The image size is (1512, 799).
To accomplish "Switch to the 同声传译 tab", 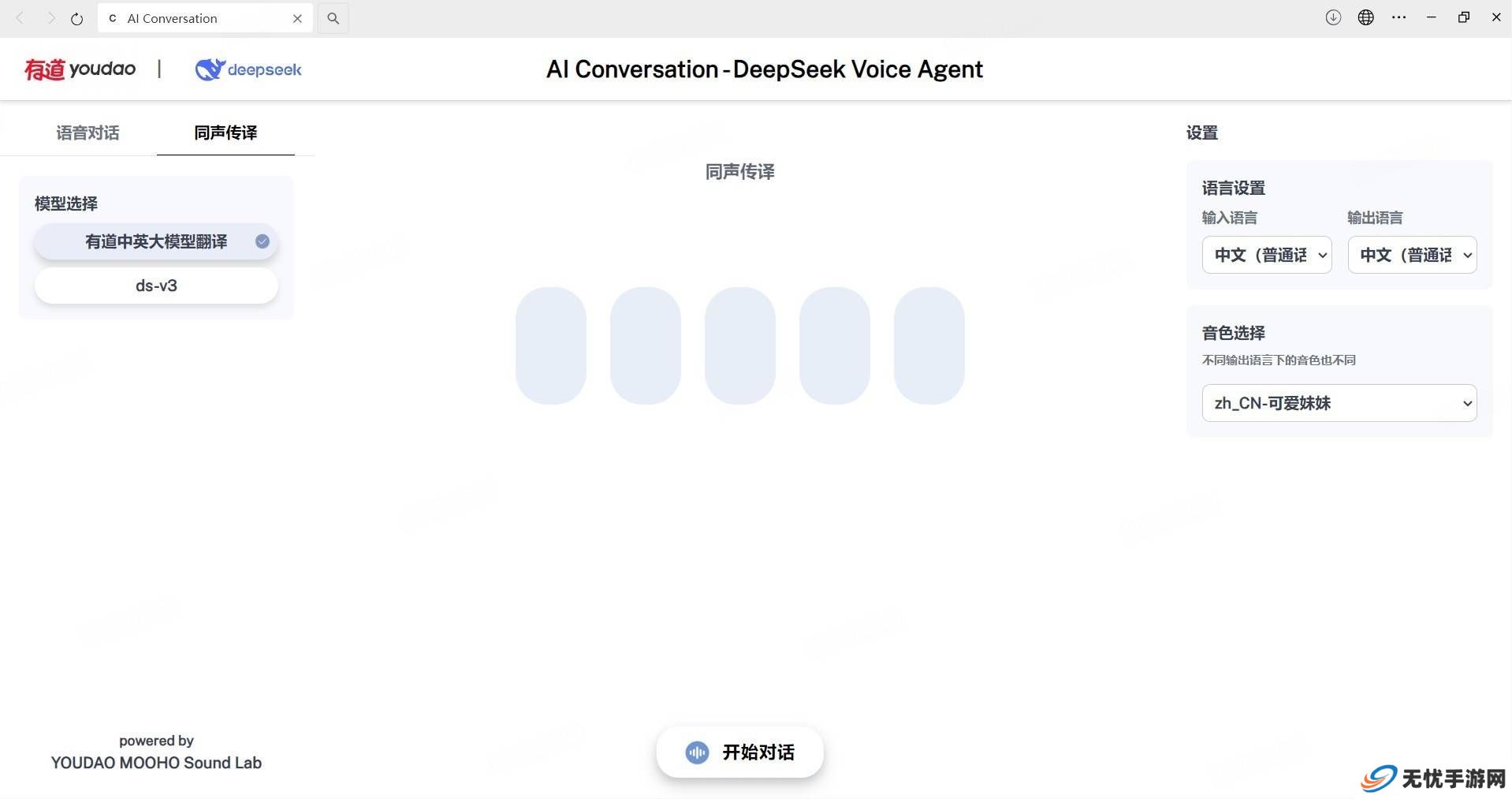I will pyautogui.click(x=225, y=133).
